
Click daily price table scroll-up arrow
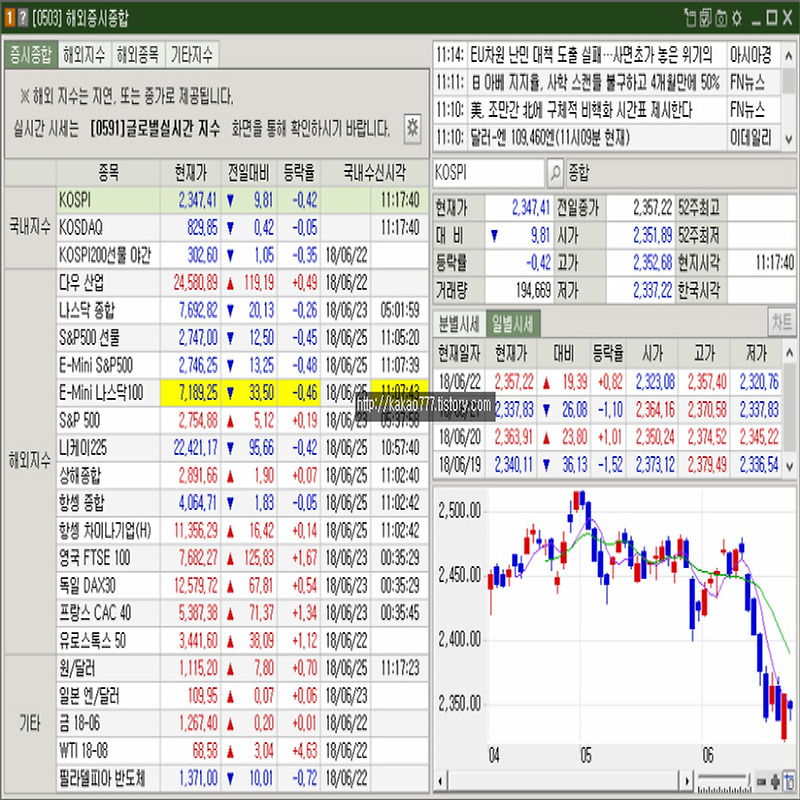coord(789,352)
